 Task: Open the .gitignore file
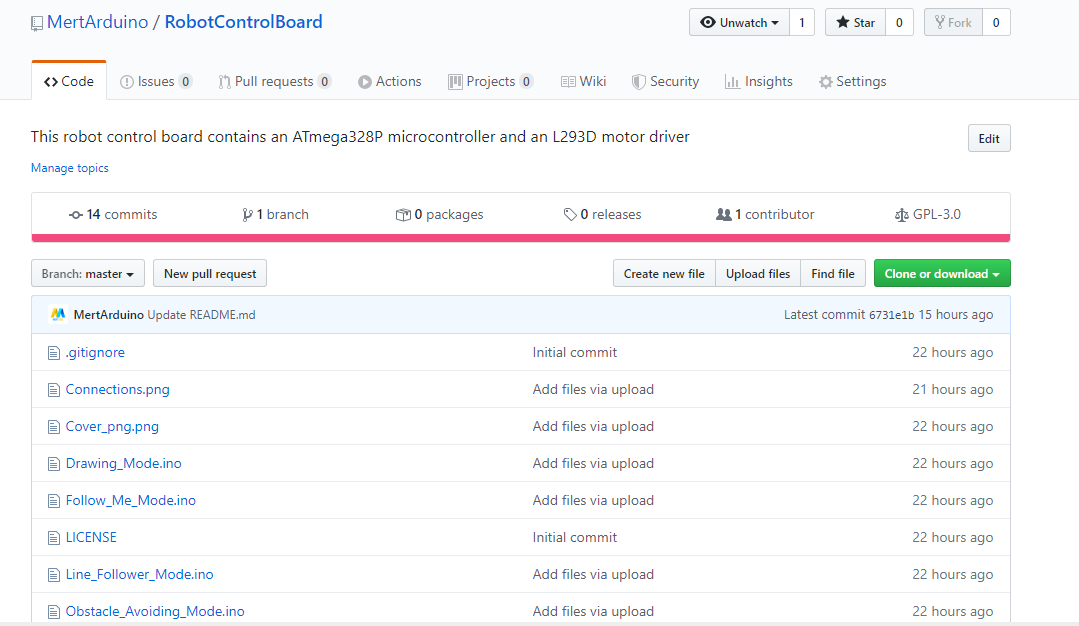pos(95,352)
